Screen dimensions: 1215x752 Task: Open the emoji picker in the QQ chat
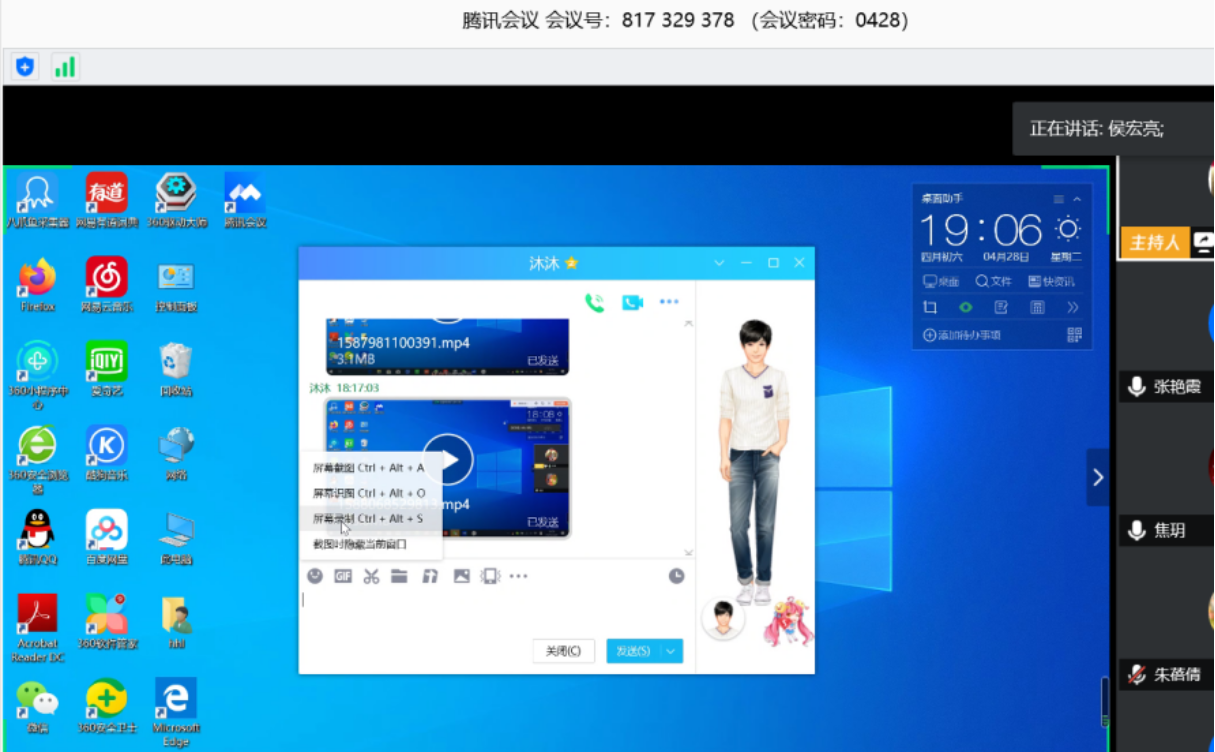315,577
